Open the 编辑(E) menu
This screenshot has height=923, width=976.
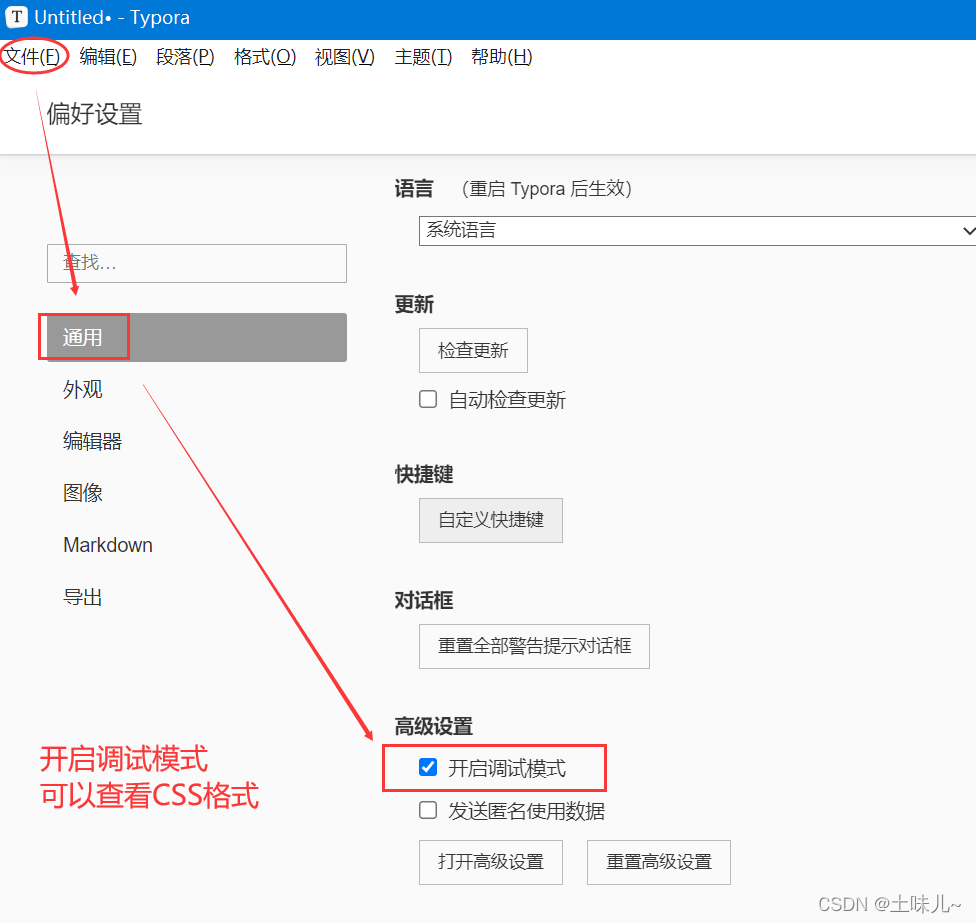coord(108,57)
